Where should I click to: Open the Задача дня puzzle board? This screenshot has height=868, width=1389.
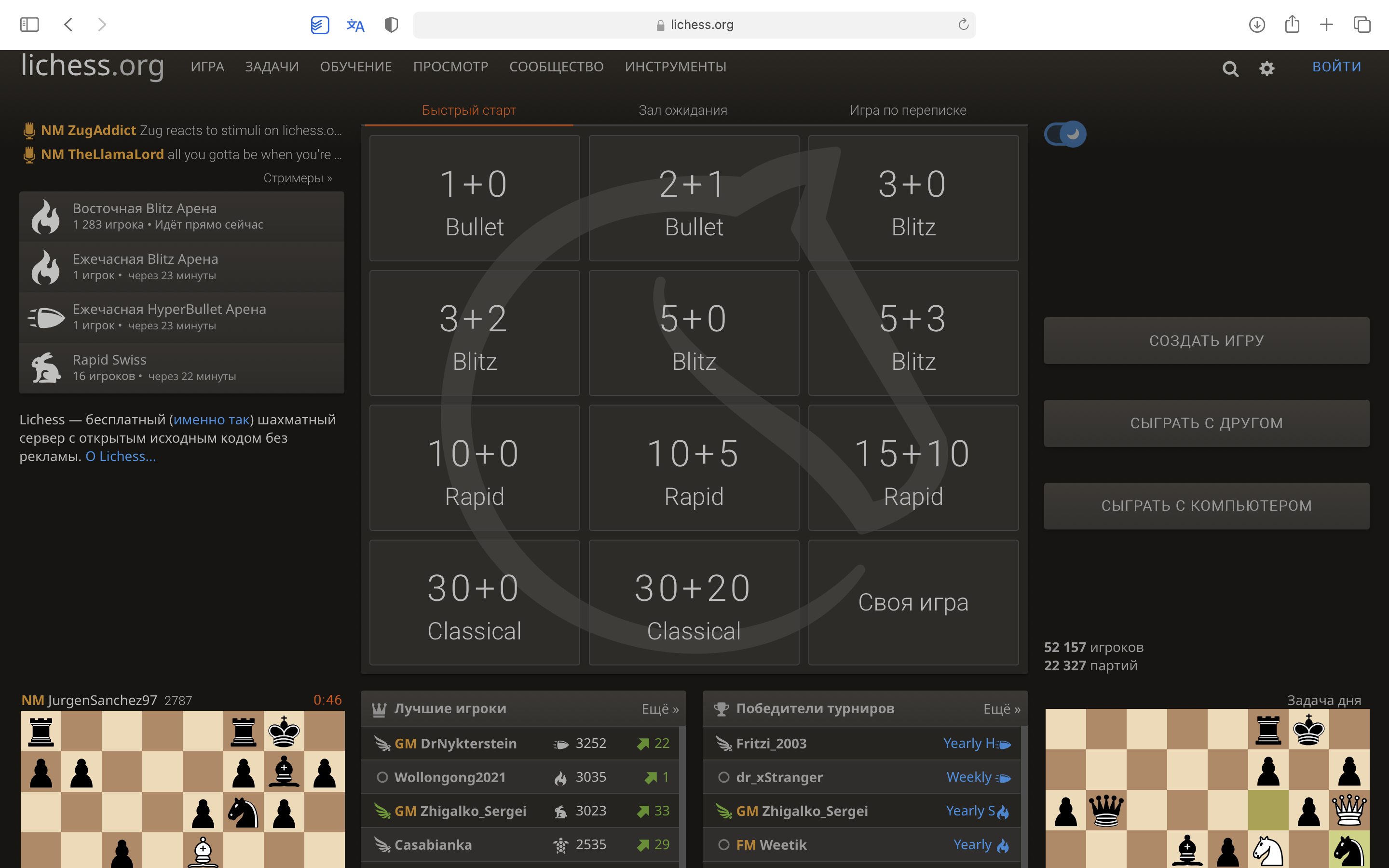tap(1207, 788)
